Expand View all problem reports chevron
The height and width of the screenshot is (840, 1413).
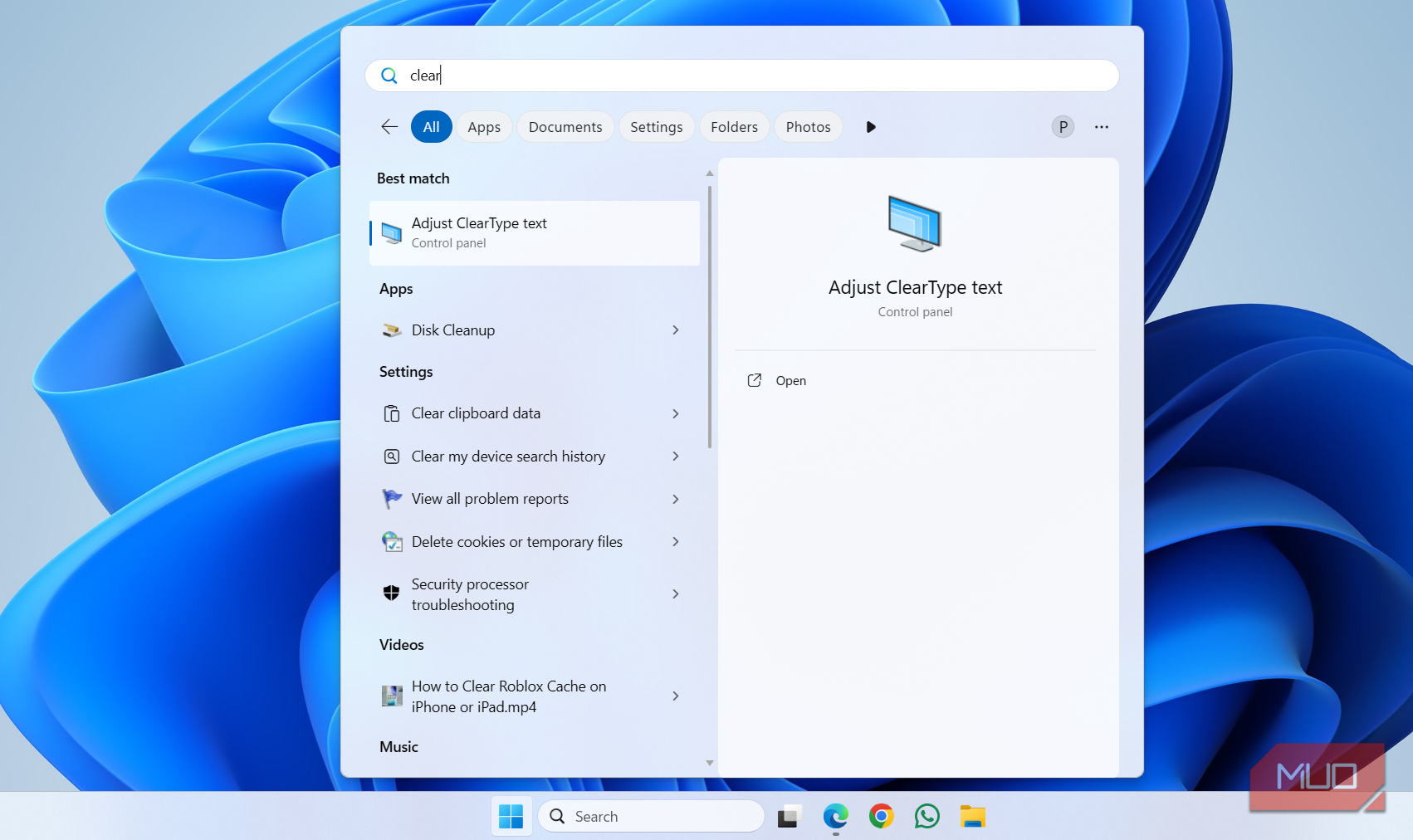tap(676, 499)
